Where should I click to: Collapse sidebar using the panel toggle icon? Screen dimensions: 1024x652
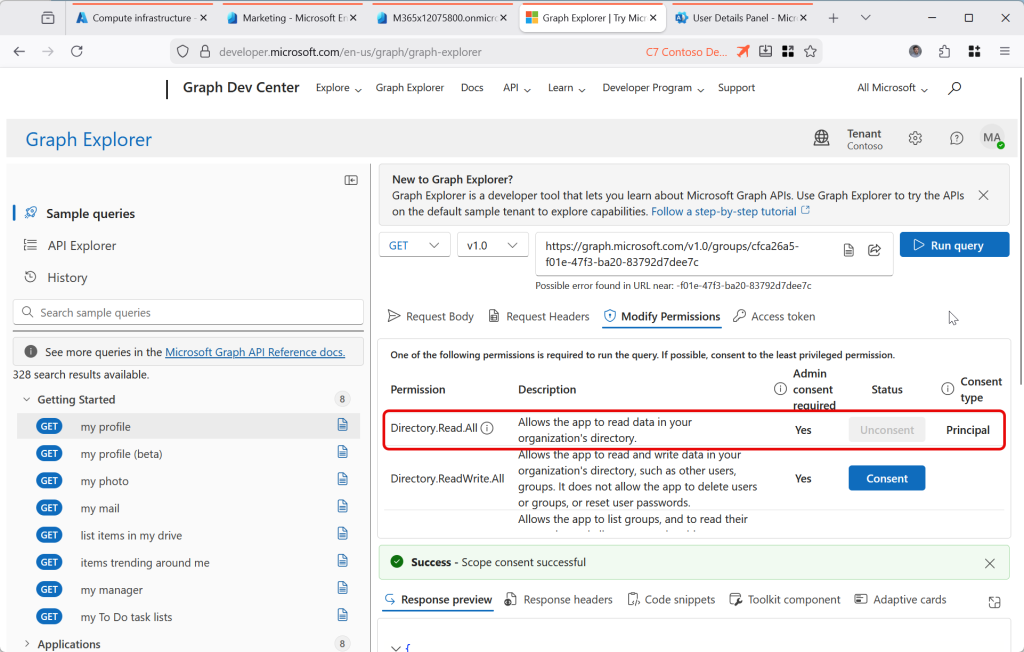(351, 180)
